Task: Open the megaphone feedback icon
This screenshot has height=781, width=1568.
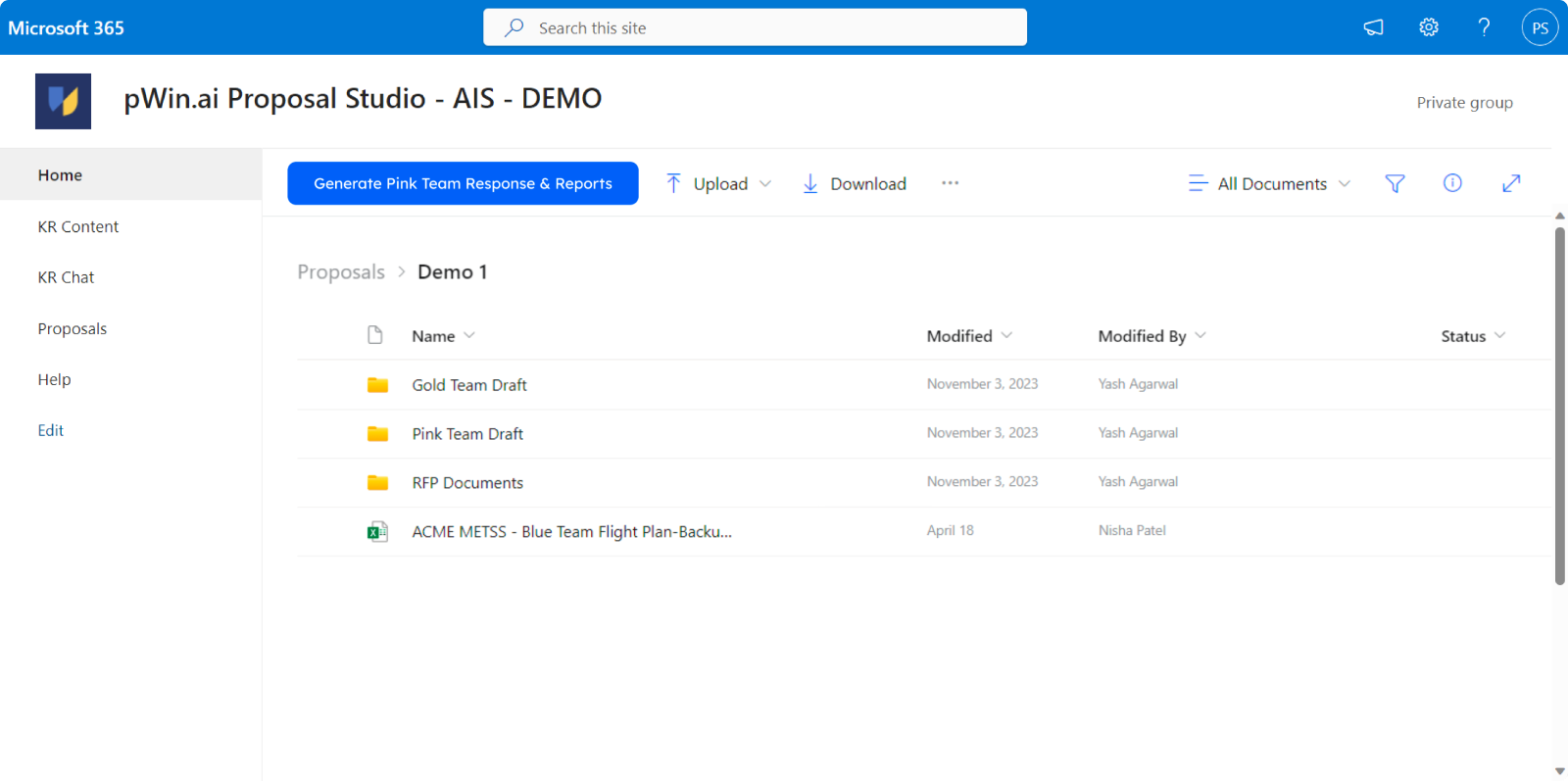Action: [1373, 27]
